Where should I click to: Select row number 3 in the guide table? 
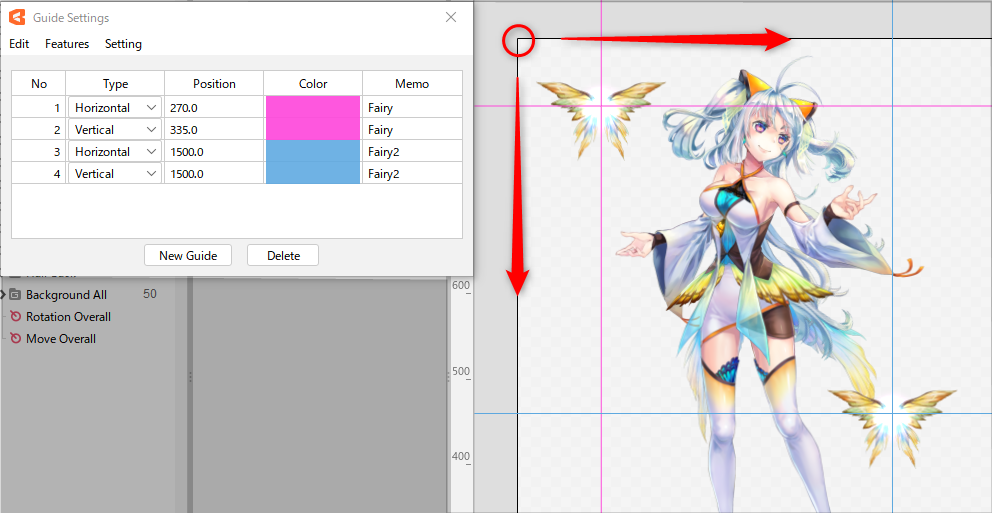click(x=39, y=152)
